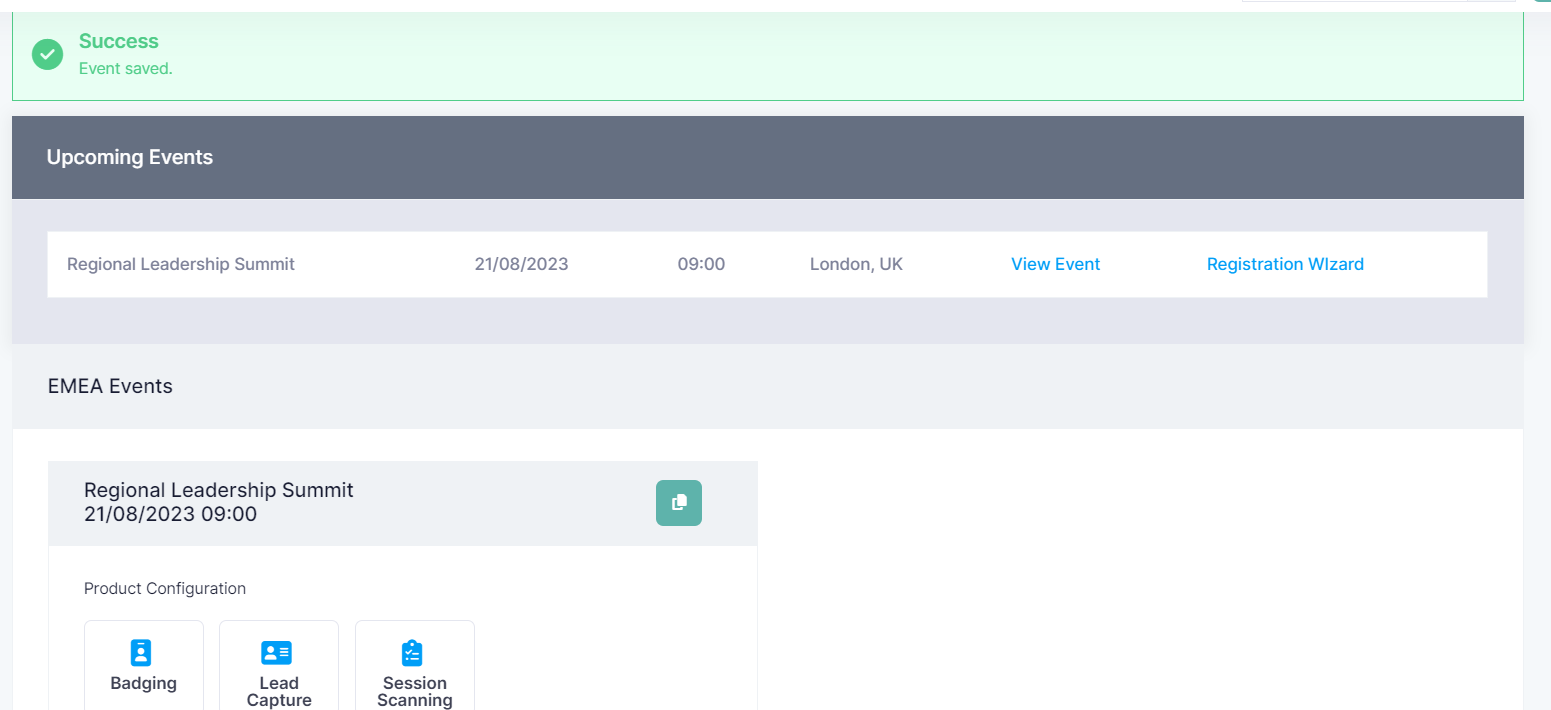
Task: Click the Session Scanning tile label
Action: (x=415, y=691)
